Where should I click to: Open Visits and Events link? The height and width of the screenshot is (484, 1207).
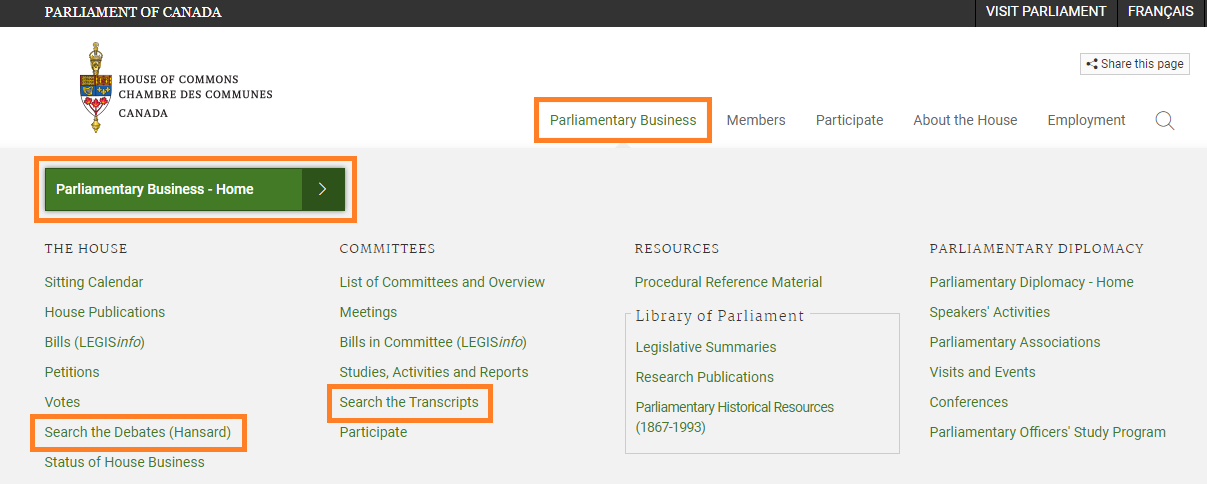pyautogui.click(x=982, y=372)
